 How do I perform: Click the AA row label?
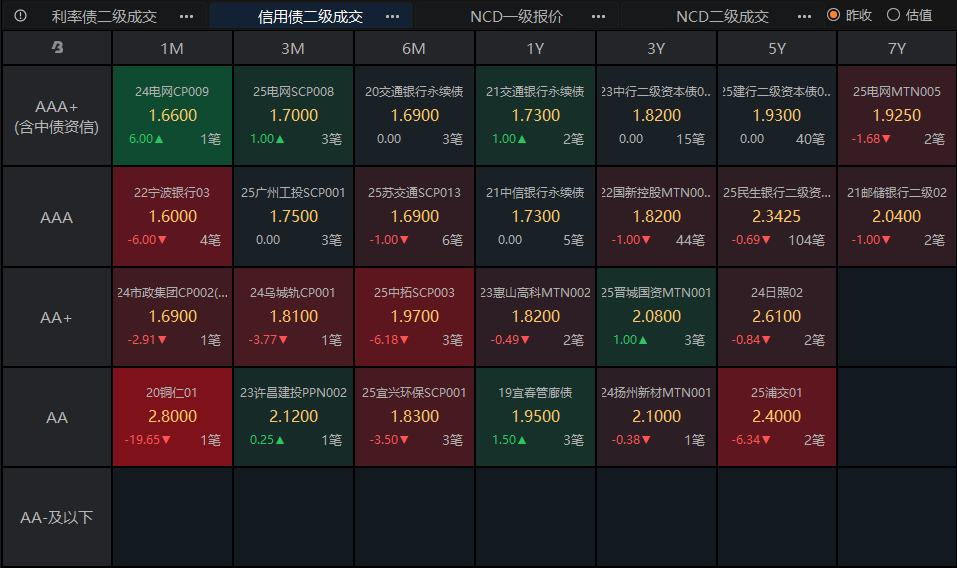tap(57, 417)
